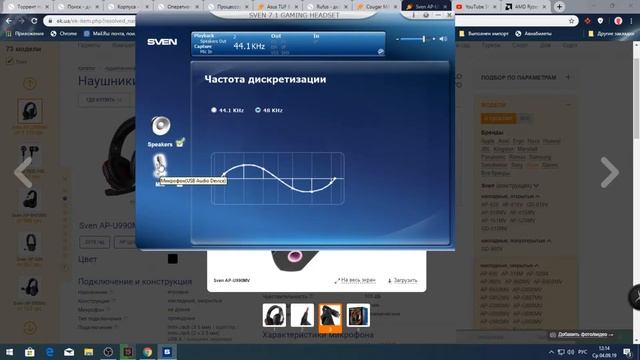This screenshot has height=360, width=640.
Task: Open the Windows Start menu
Action: pyautogui.click(x=9, y=351)
